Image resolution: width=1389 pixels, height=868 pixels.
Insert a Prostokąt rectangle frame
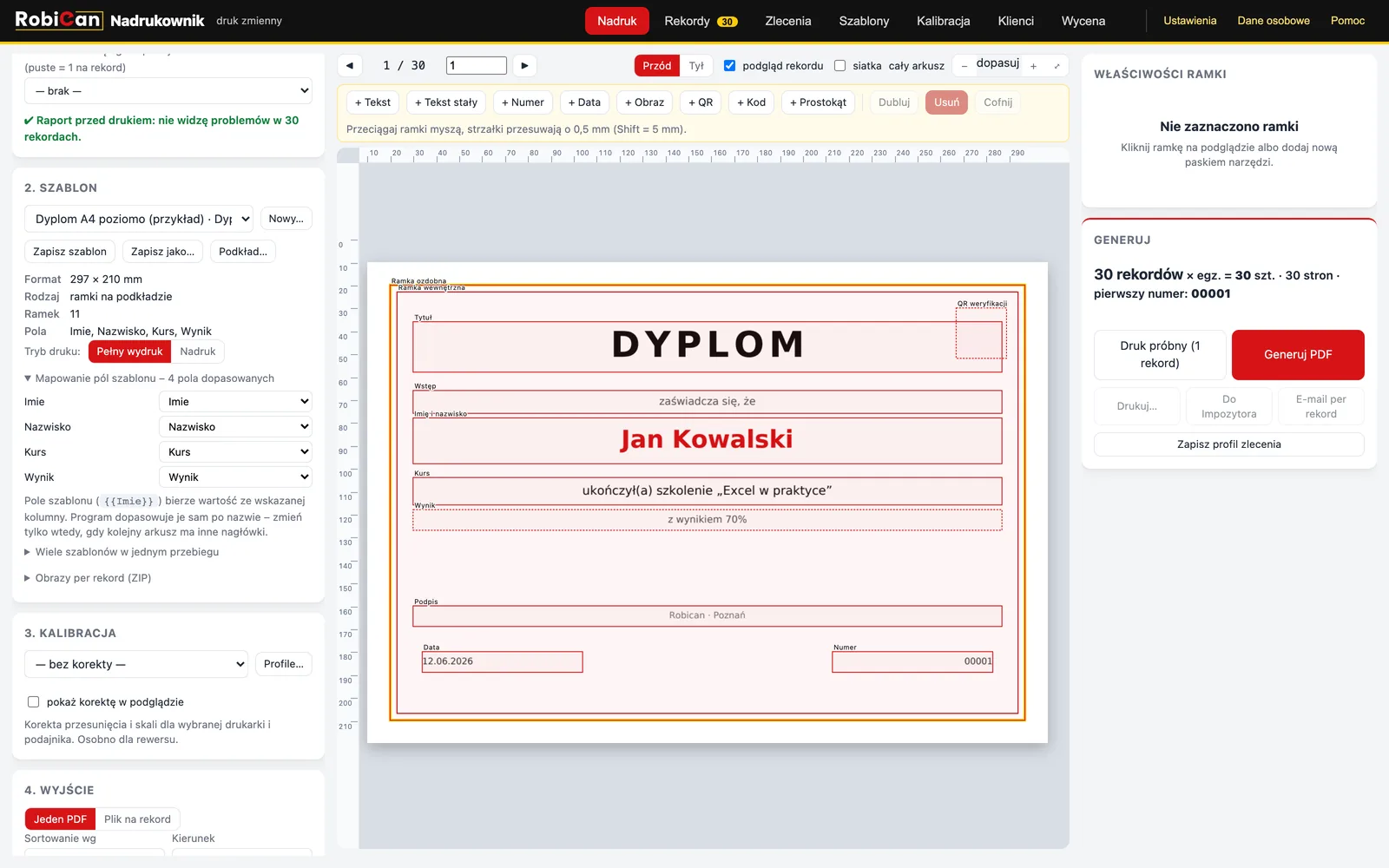(818, 102)
